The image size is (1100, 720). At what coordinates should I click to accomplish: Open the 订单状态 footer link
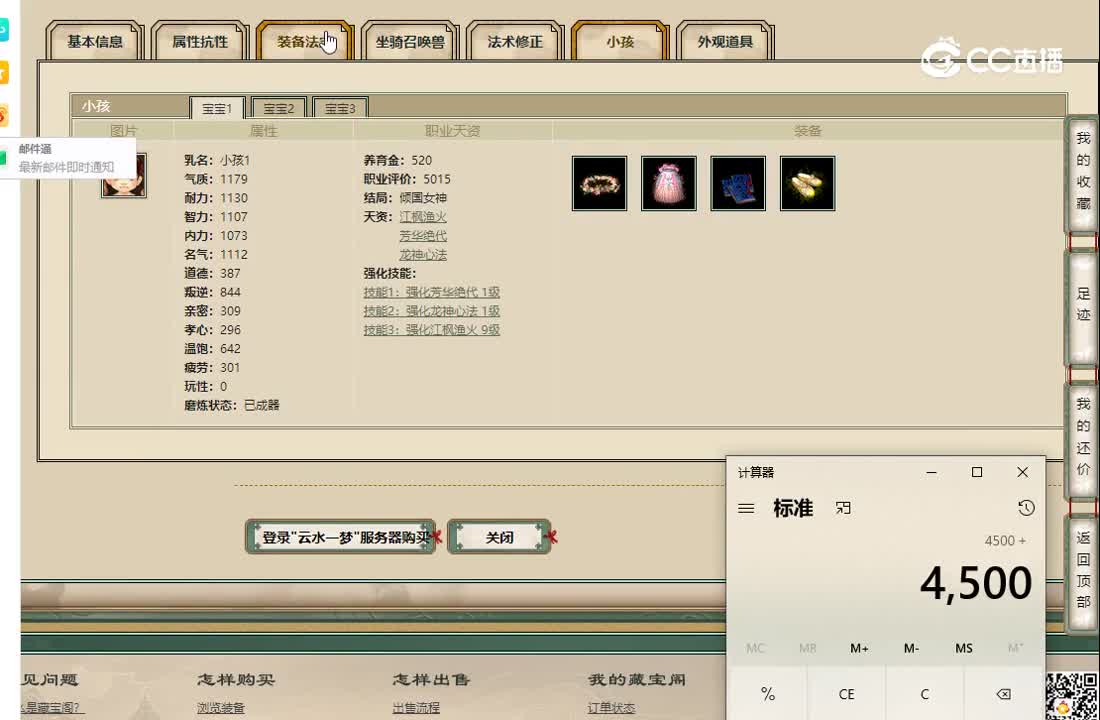[x=611, y=708]
